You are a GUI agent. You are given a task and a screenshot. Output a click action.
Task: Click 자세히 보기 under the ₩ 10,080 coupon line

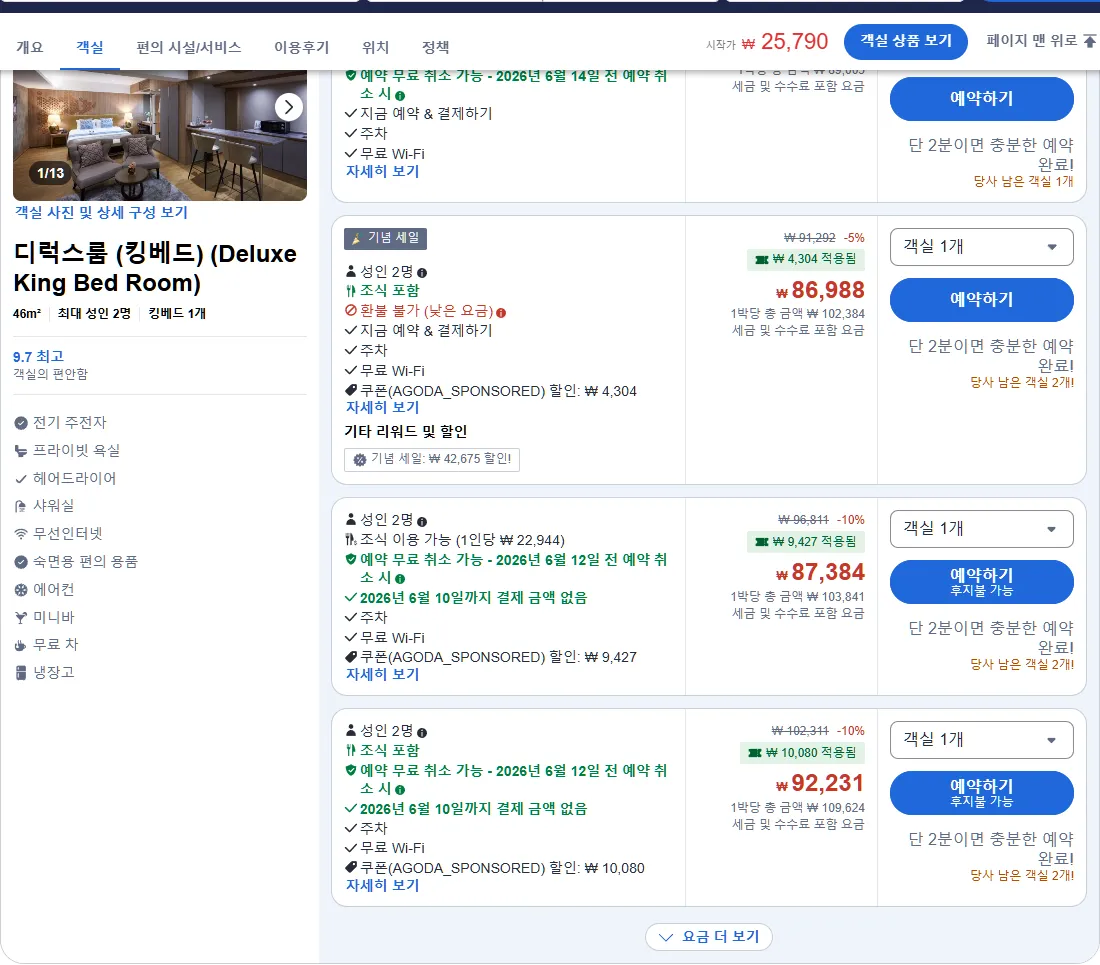pos(382,886)
